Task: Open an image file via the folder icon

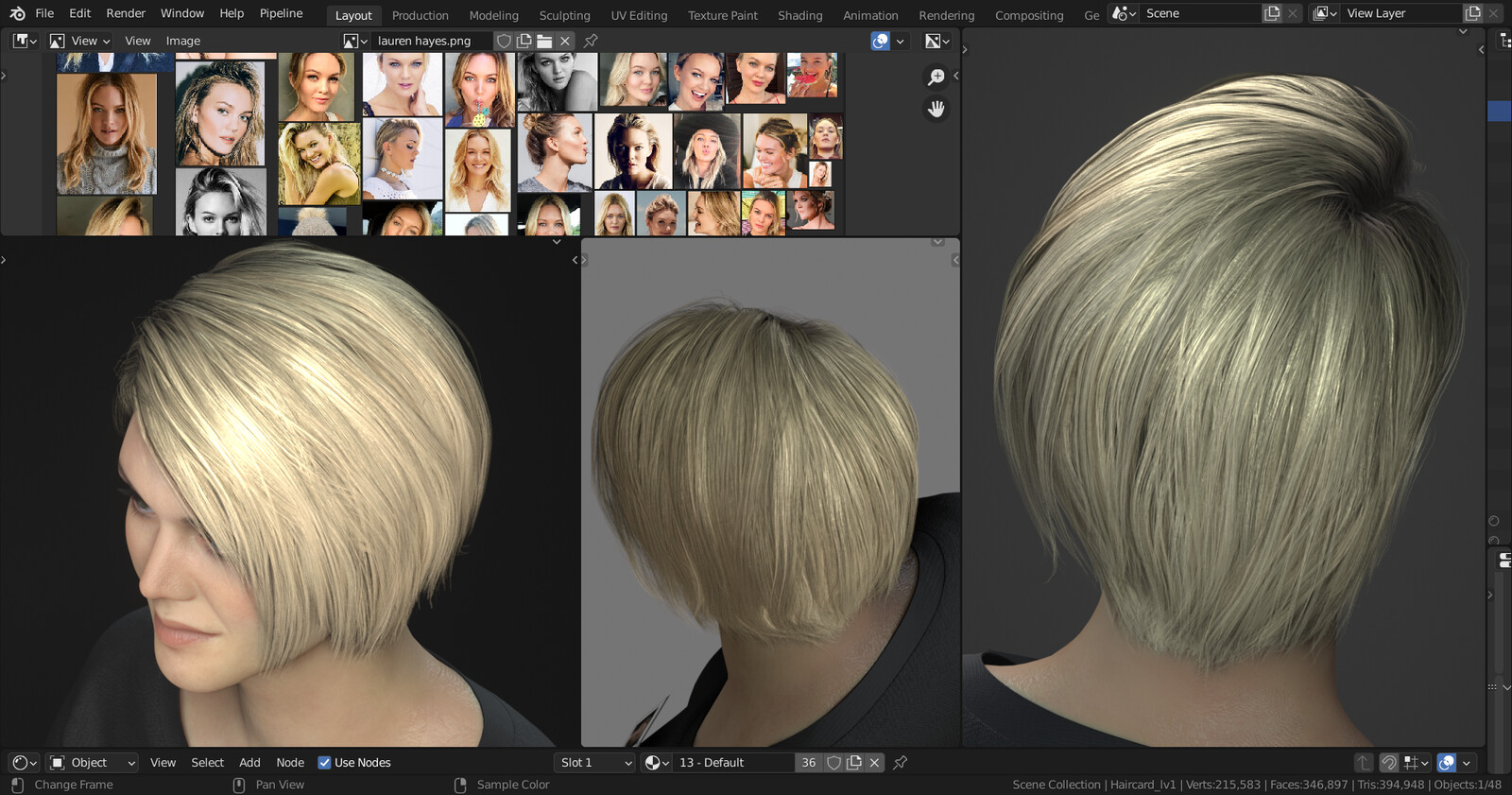Action: [544, 41]
